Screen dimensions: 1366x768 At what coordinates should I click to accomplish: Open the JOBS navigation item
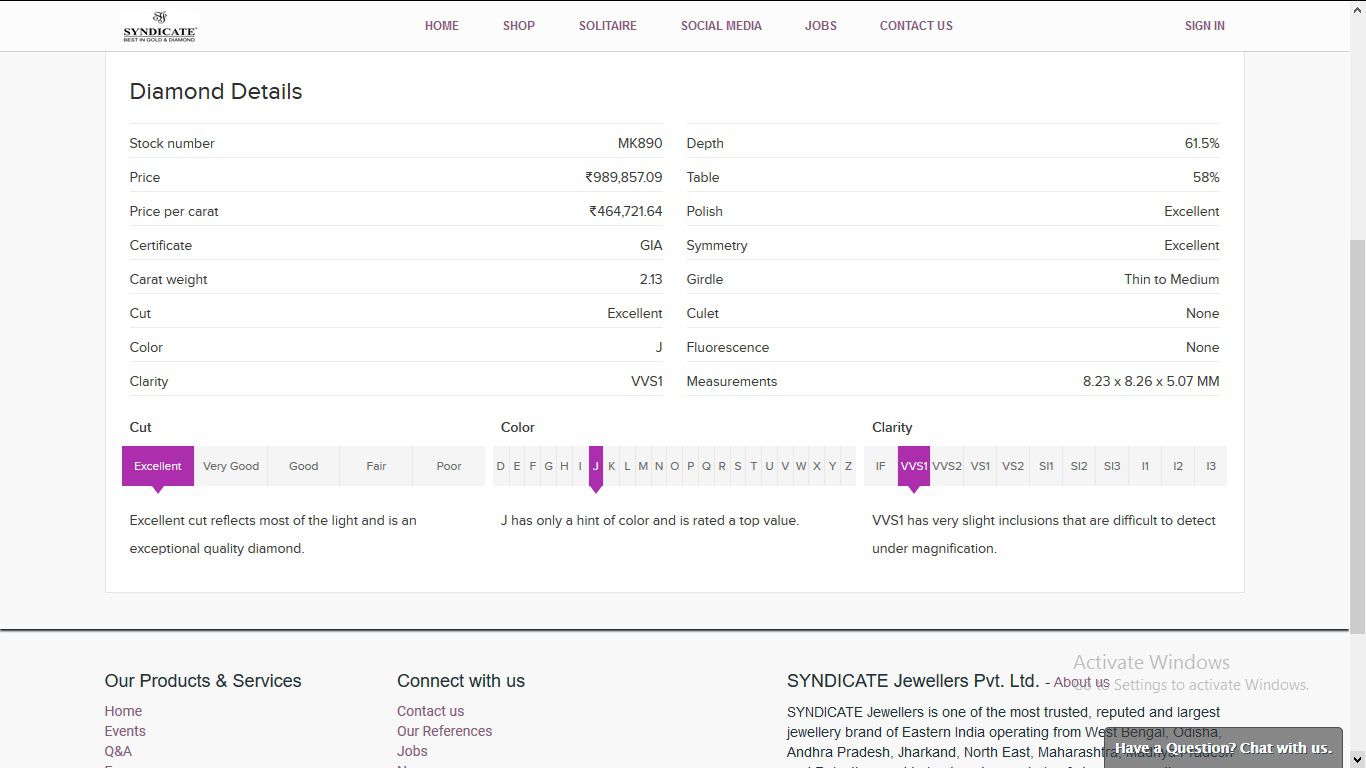tap(820, 26)
